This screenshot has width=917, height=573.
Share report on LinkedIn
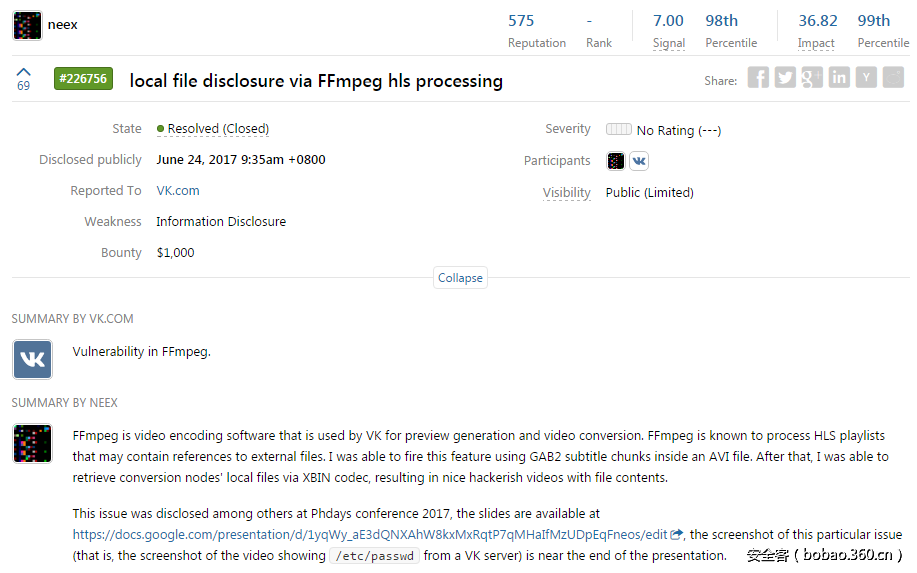tap(839, 78)
